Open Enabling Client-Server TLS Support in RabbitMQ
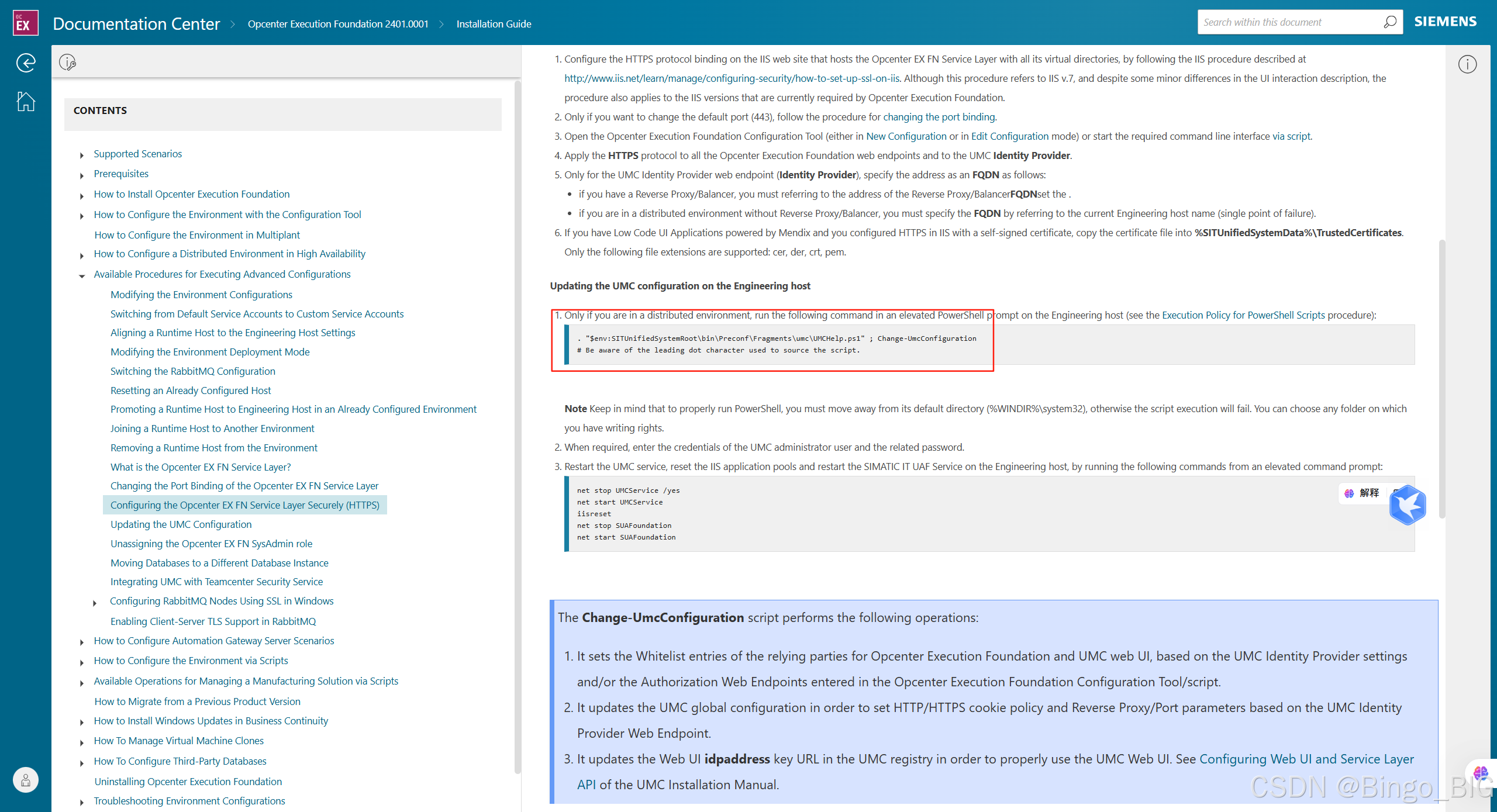 pos(213,621)
